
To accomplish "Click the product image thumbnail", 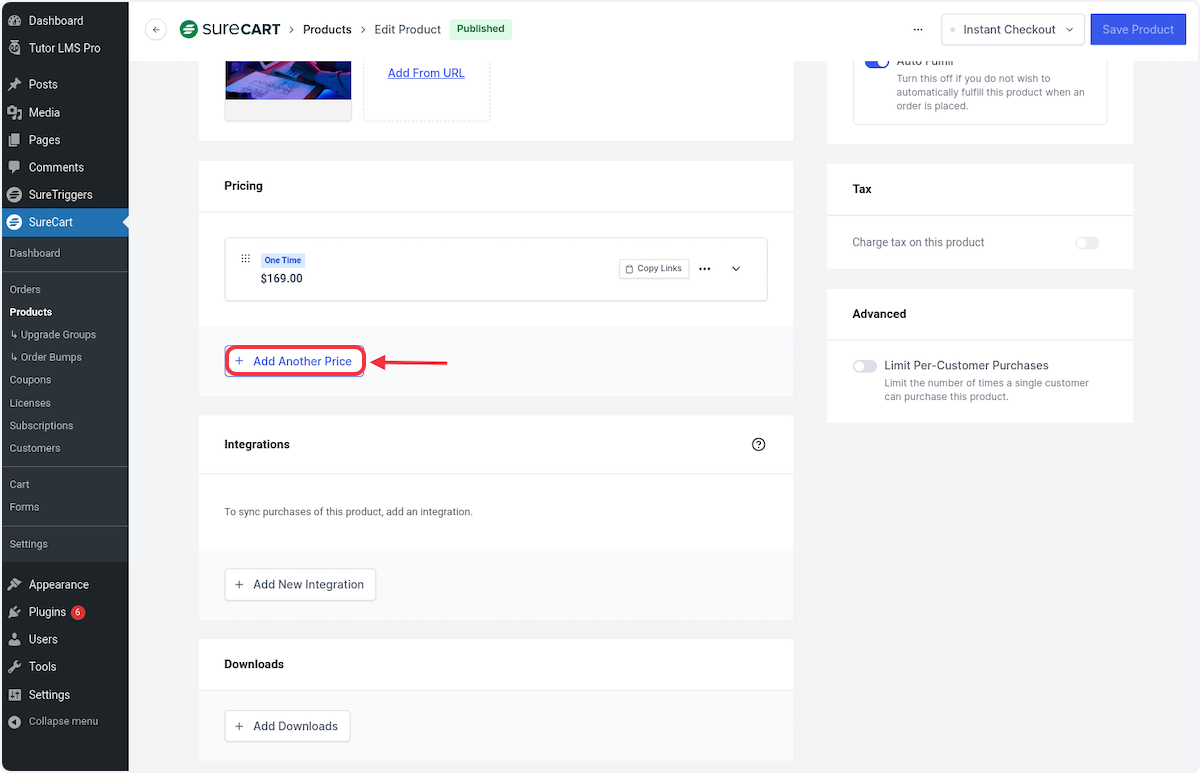I will click(x=288, y=80).
